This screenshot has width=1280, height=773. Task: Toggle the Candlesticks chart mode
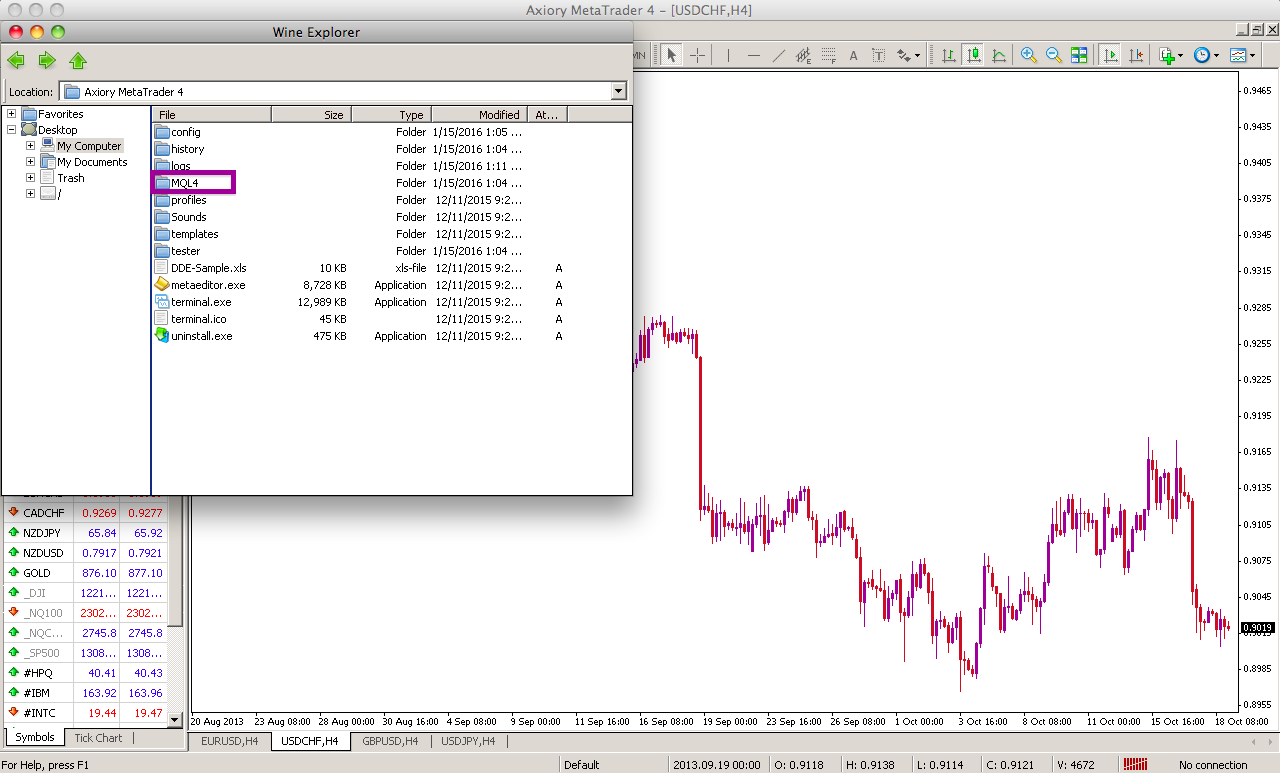click(972, 55)
